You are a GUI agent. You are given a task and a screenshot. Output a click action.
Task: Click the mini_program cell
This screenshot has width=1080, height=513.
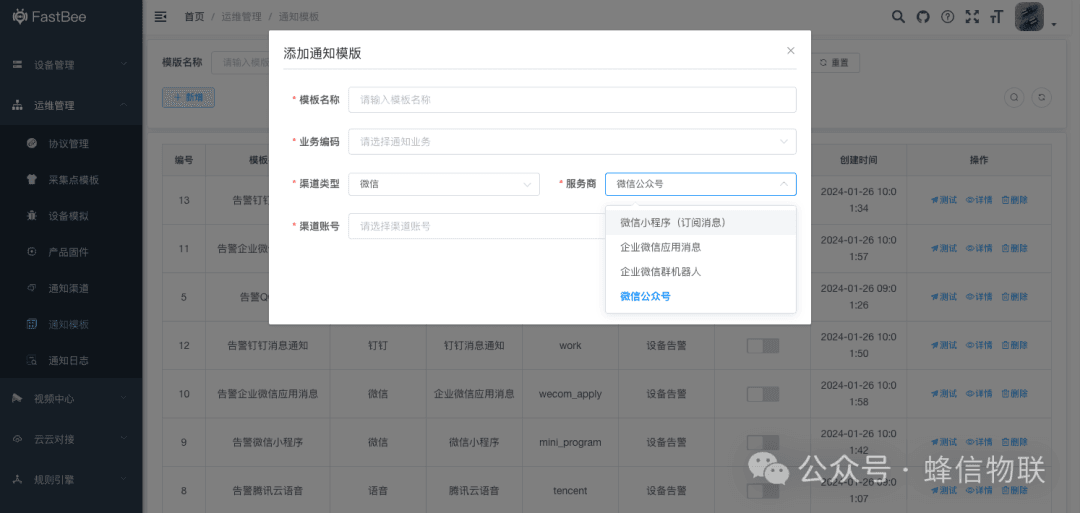(x=570, y=442)
